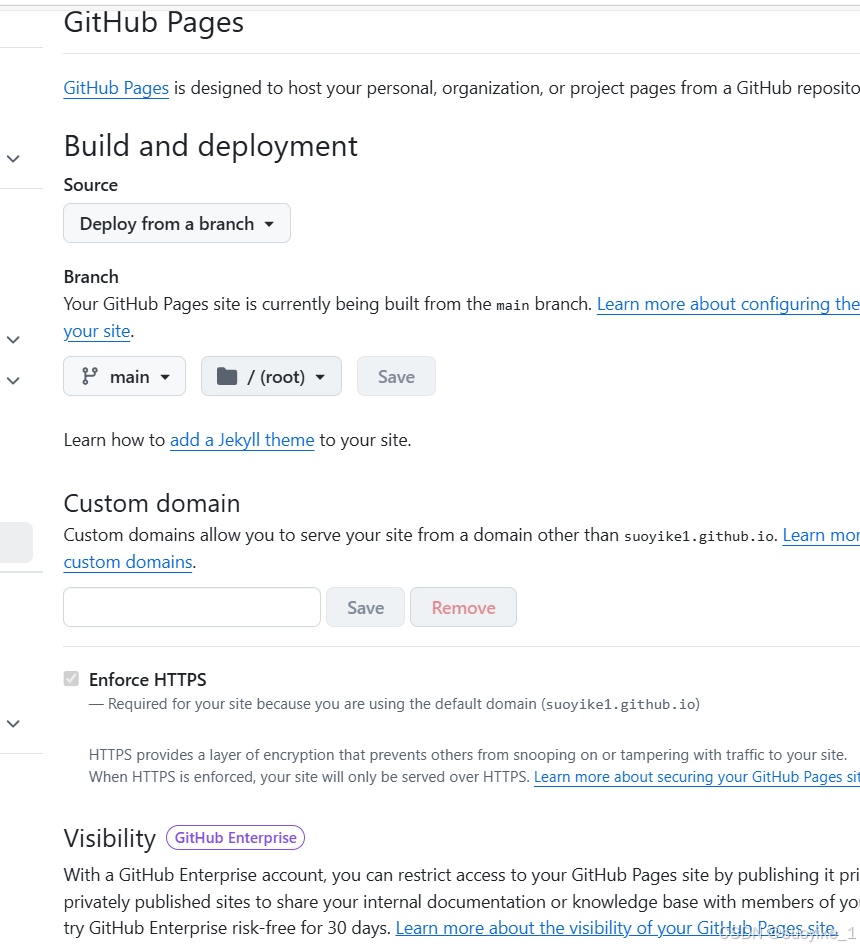Viewport: 860px width, 948px height.
Task: Click the GitHub Pages page title
Action: coord(154,23)
